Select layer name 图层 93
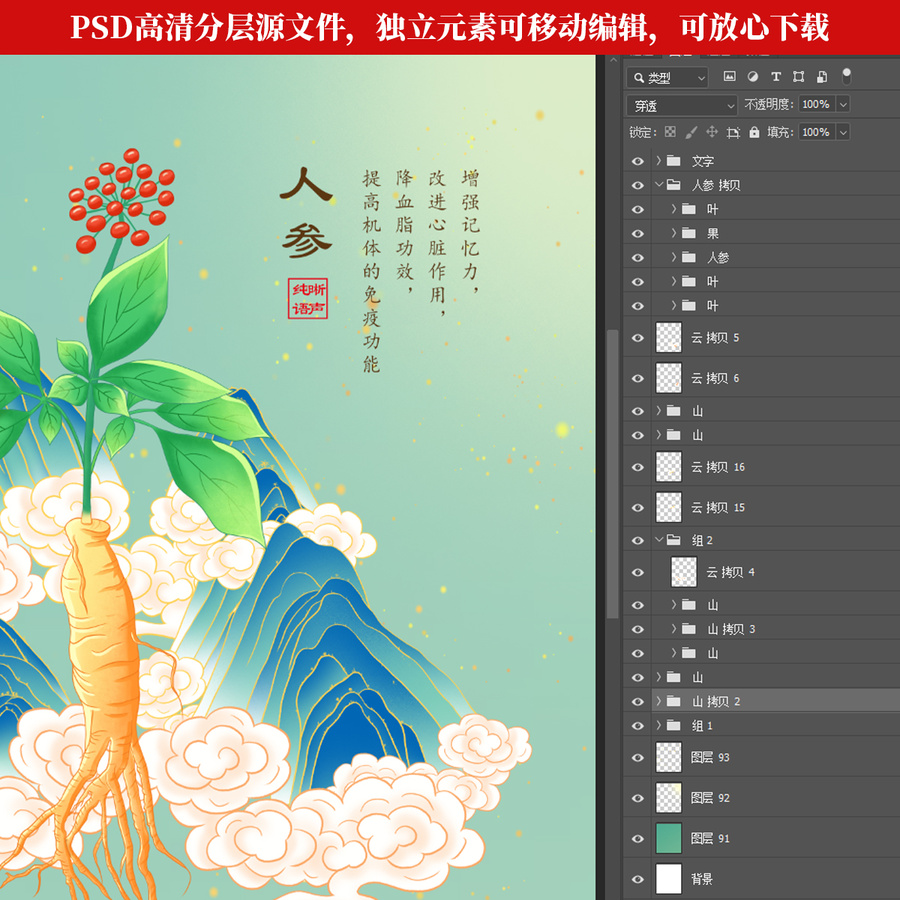 coord(710,758)
